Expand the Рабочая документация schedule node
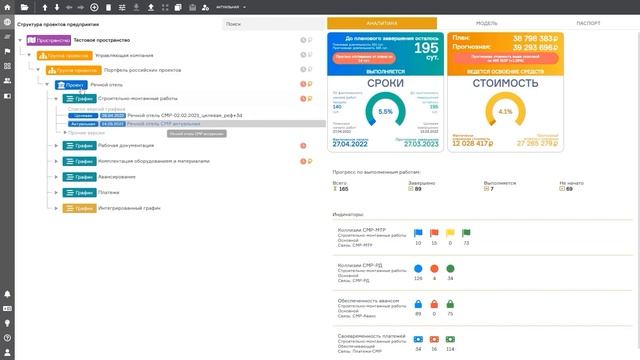The image size is (640, 360). point(56,145)
